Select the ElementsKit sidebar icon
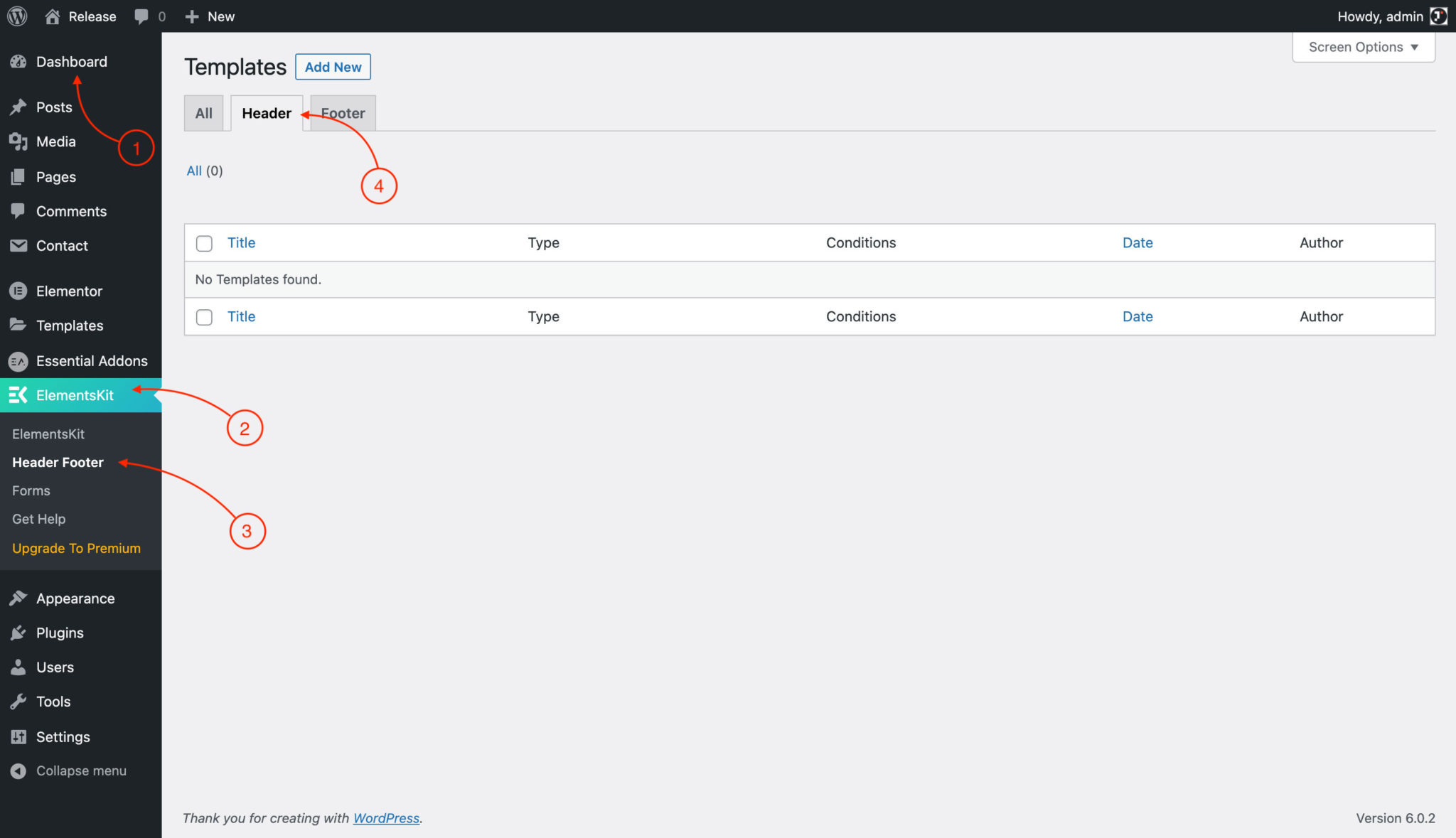The width and height of the screenshot is (1456, 838). (18, 395)
